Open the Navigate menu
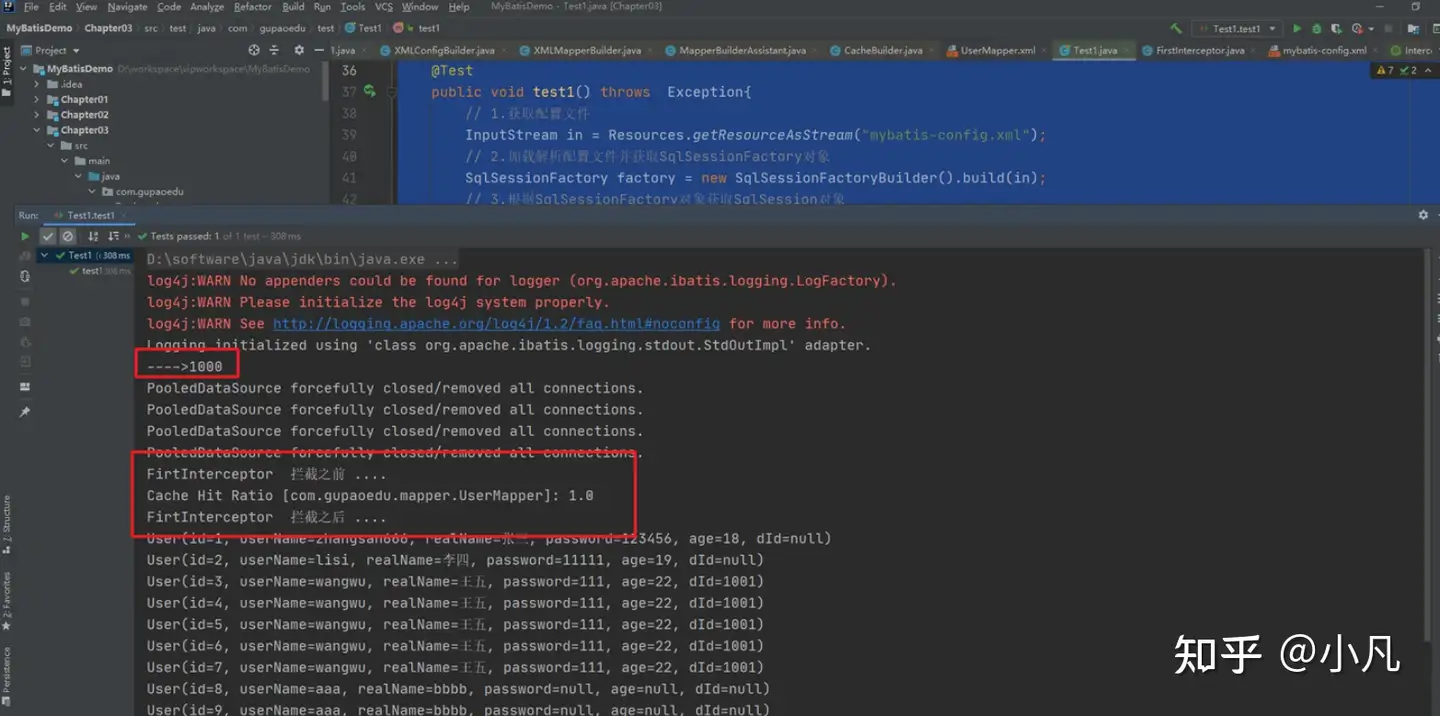 coord(127,7)
